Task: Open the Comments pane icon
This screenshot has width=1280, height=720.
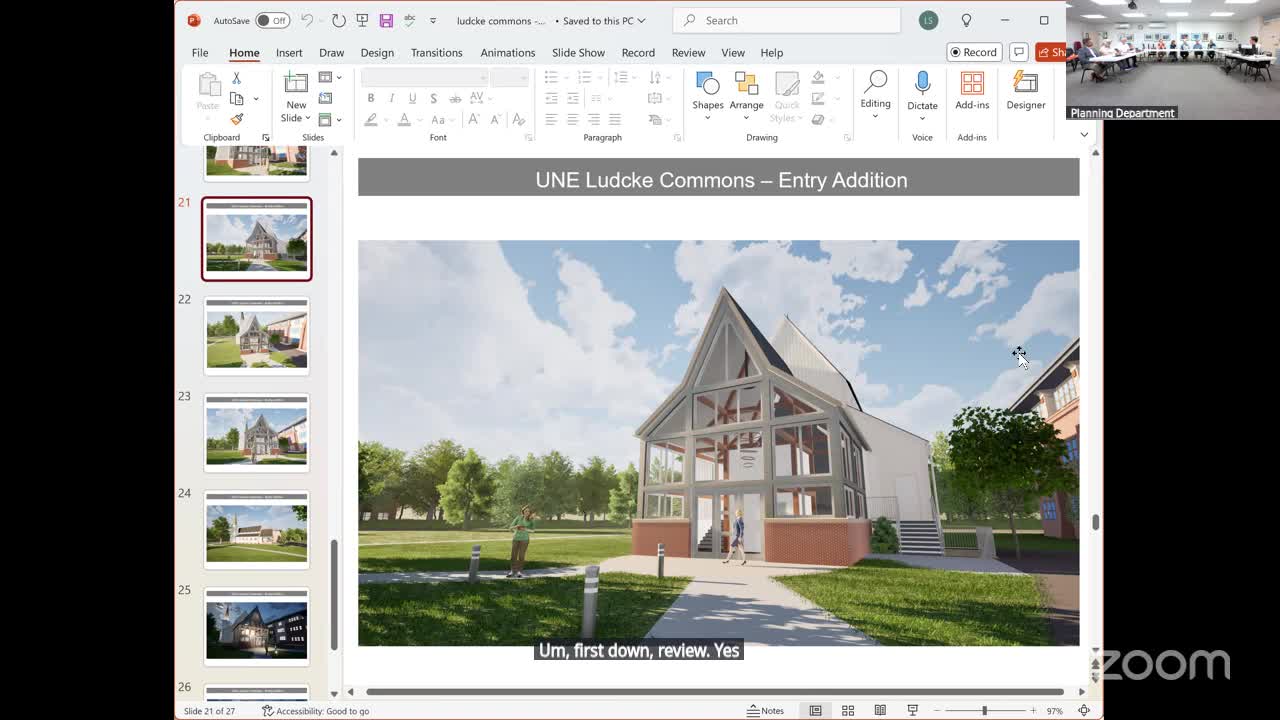Action: (x=1018, y=52)
